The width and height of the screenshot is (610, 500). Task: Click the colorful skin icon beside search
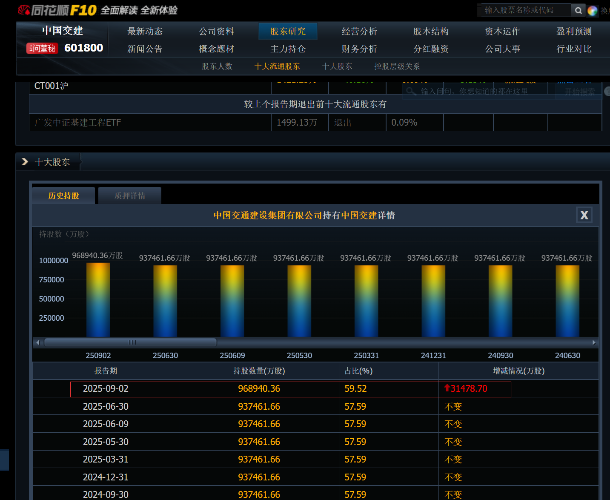click(592, 11)
